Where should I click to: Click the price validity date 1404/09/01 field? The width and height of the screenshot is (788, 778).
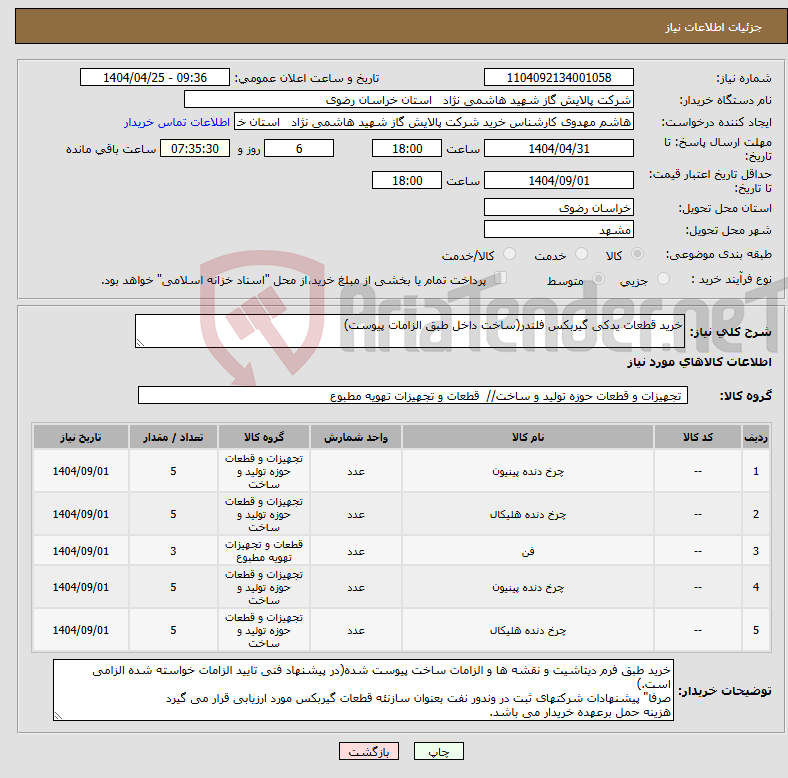pos(558,180)
